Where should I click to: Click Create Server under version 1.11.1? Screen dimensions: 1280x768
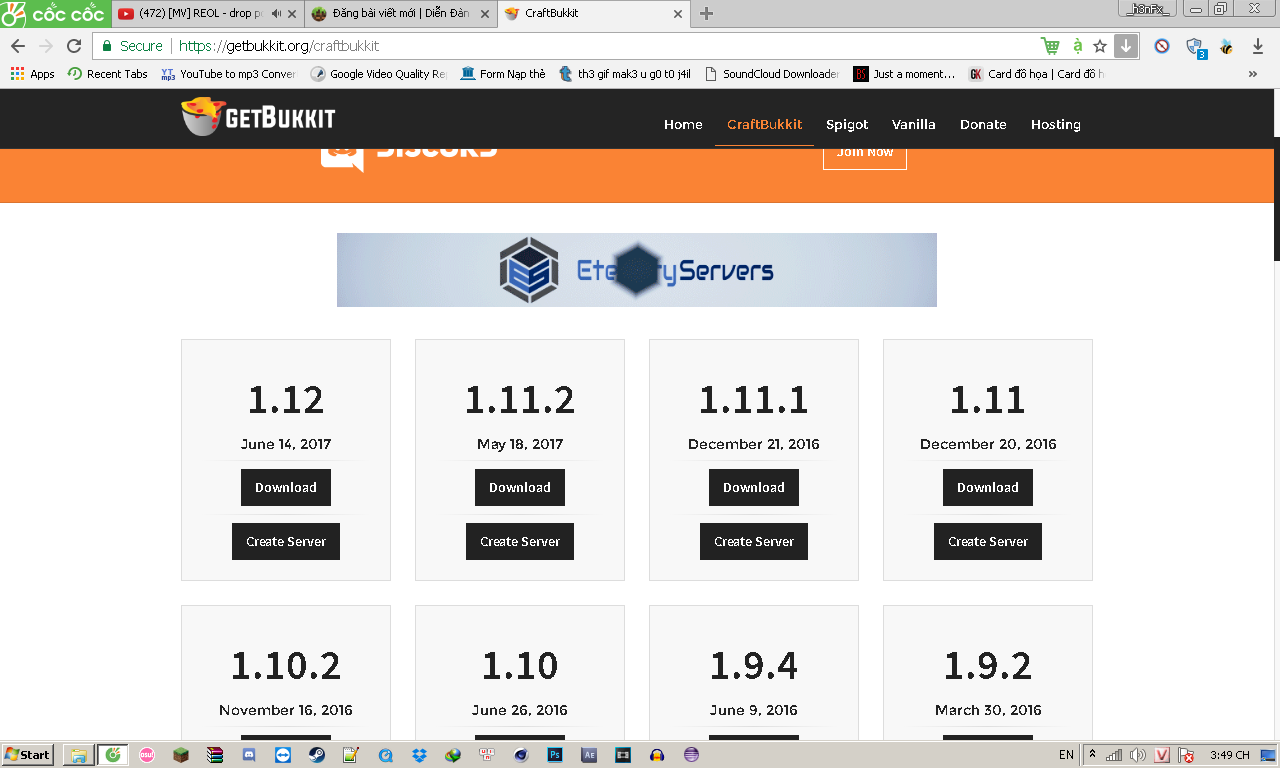(x=754, y=541)
